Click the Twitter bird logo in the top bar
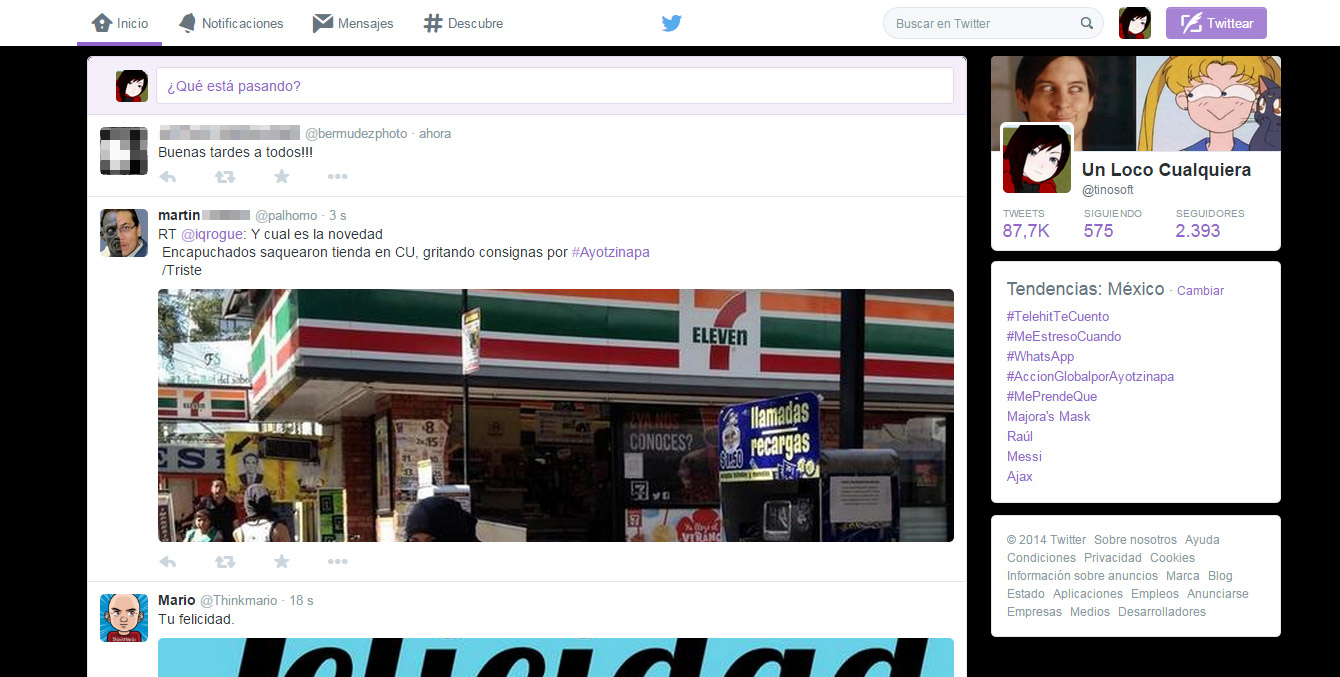This screenshot has width=1340, height=677. click(x=671, y=22)
